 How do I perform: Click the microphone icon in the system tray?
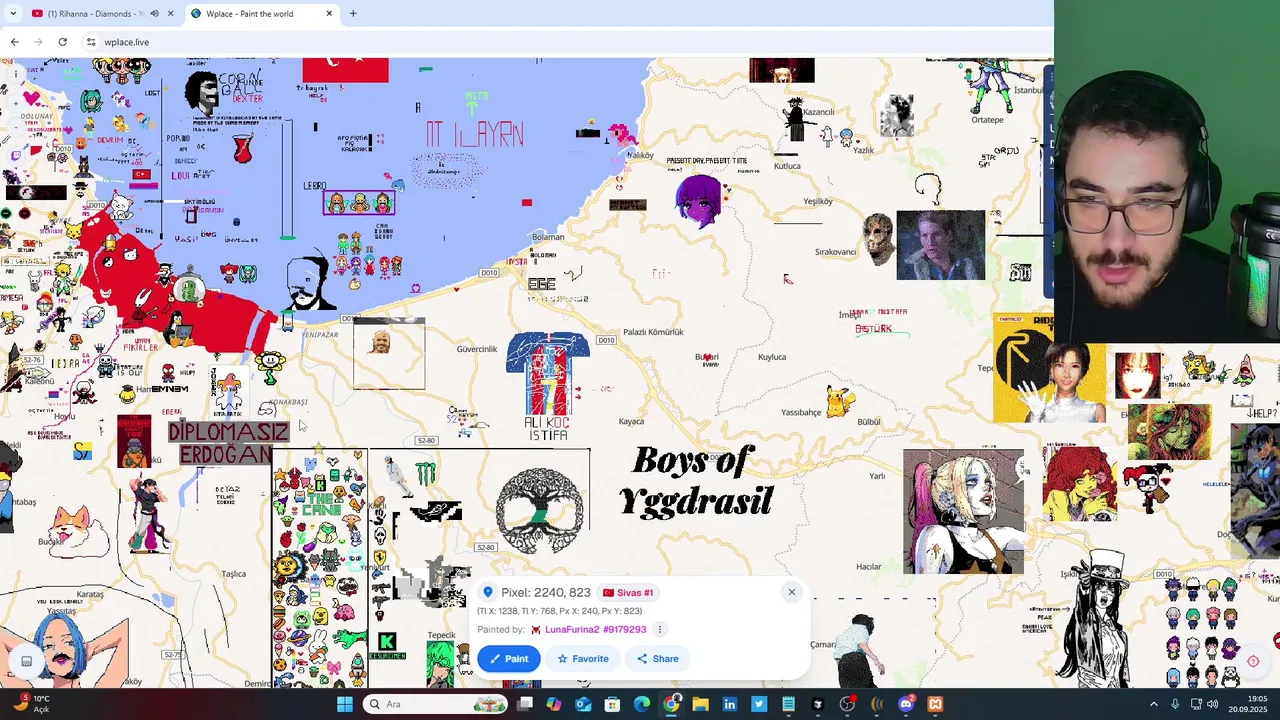click(x=1175, y=704)
